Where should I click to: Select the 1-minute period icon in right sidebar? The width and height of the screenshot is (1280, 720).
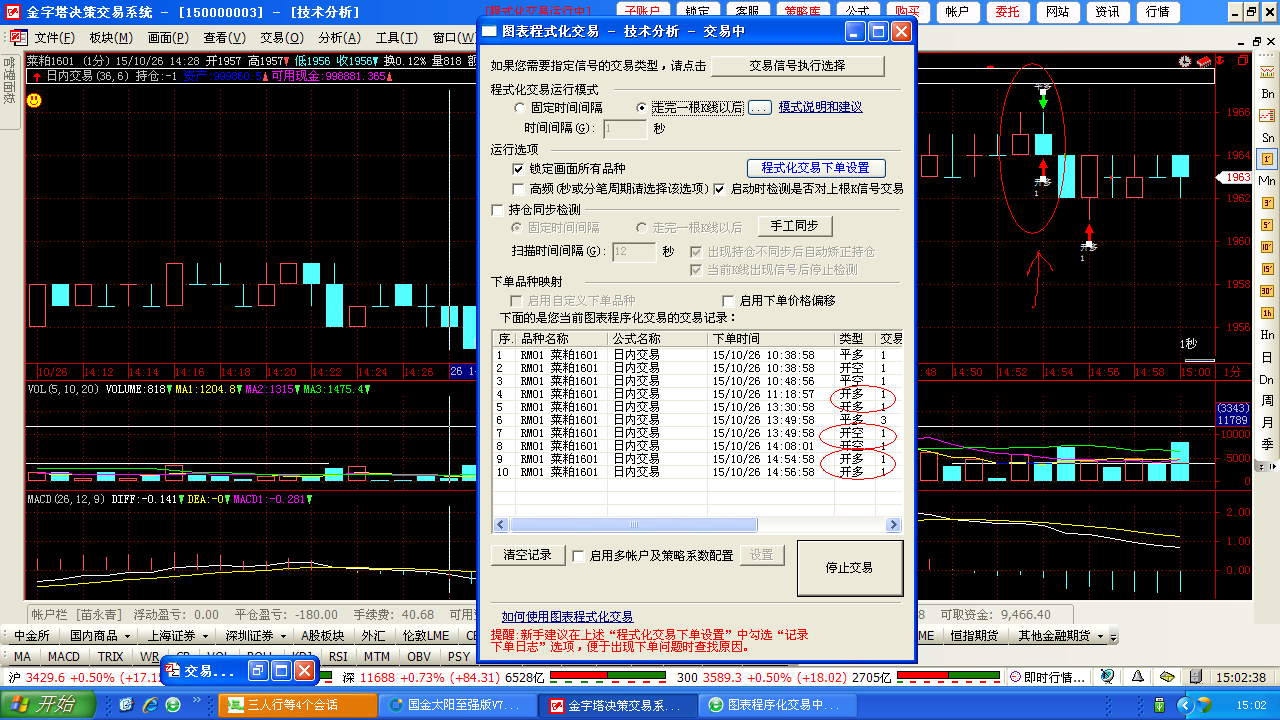pos(1267,158)
